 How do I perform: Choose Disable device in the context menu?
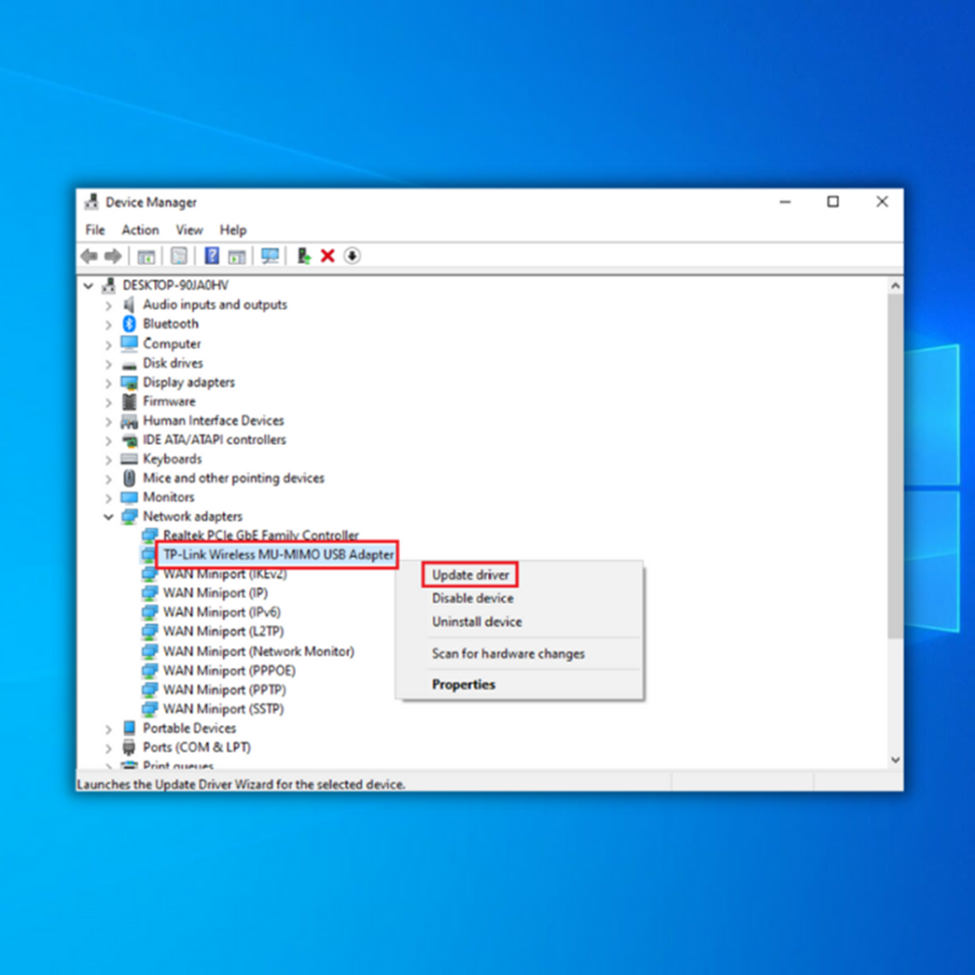pos(473,598)
